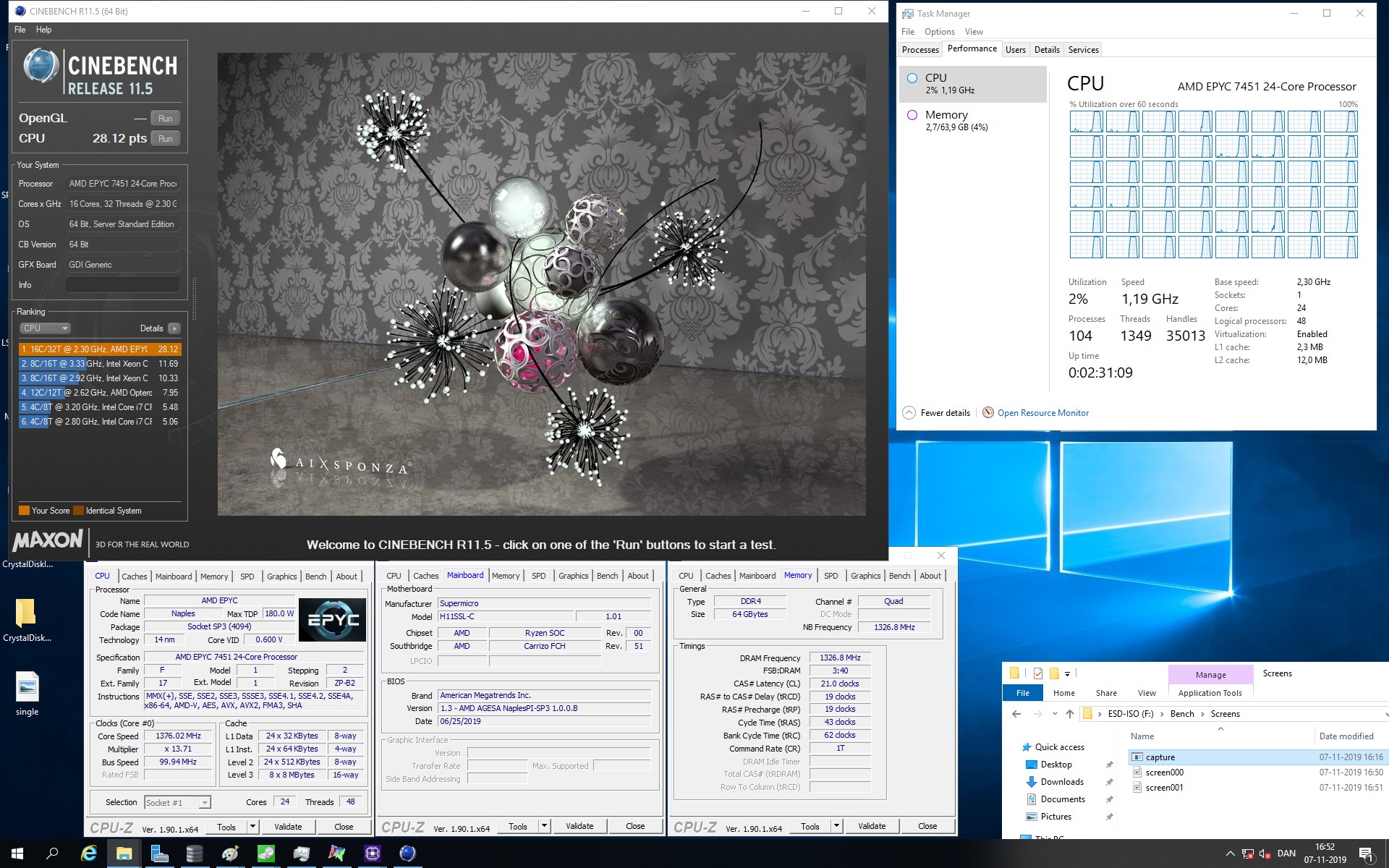Open the green disk benchmark taskbar icon
Image resolution: width=1389 pixels, height=868 pixels.
(x=266, y=854)
